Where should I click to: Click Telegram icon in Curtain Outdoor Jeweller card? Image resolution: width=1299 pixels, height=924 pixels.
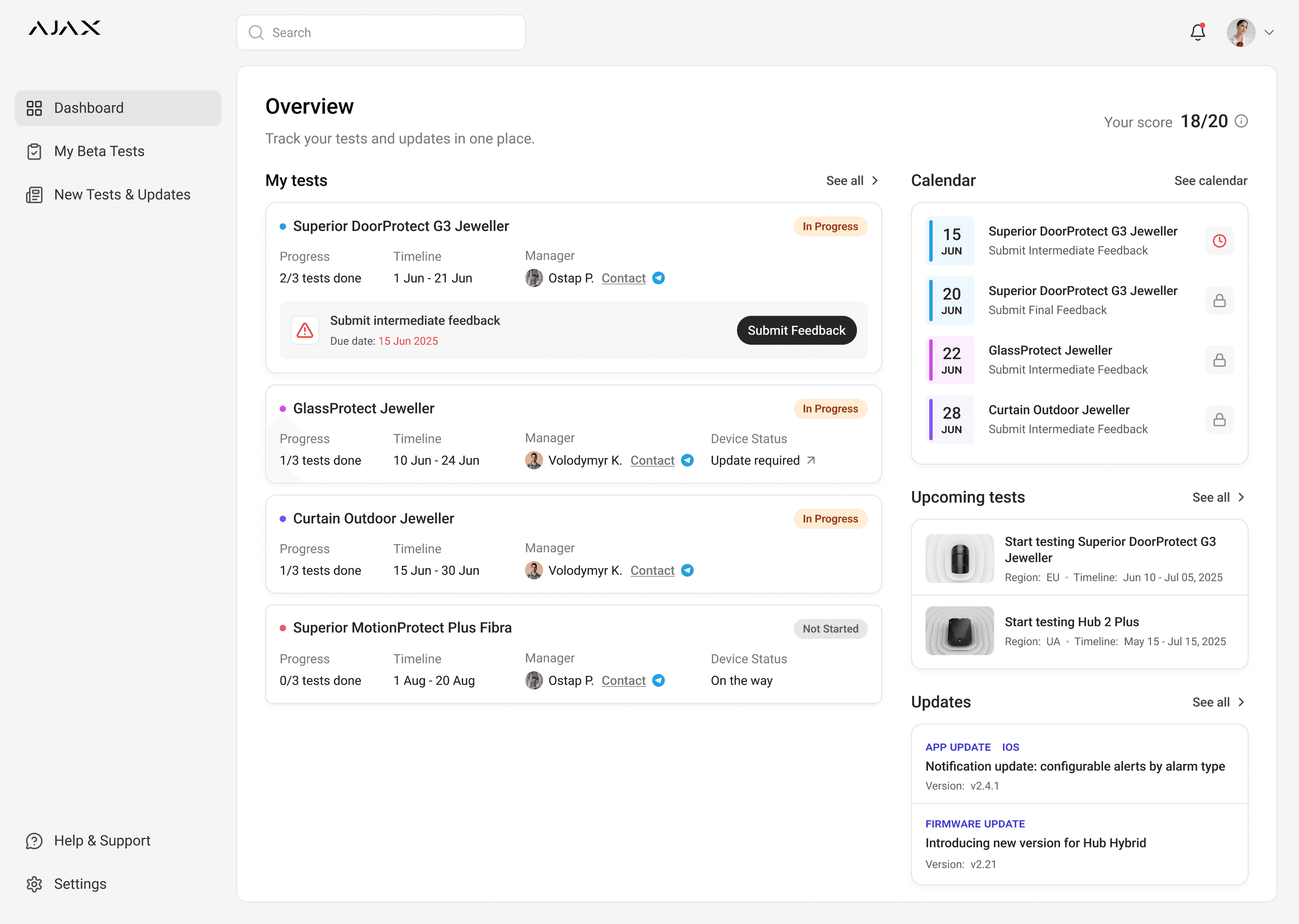pyautogui.click(x=688, y=571)
